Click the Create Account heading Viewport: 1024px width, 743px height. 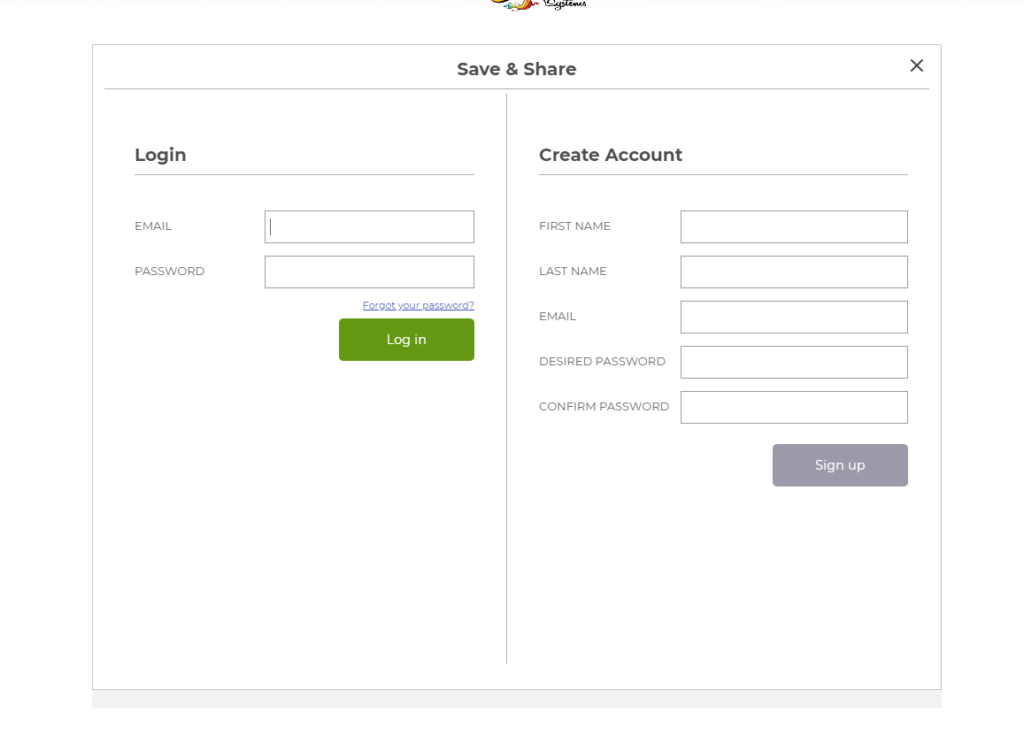(x=610, y=155)
